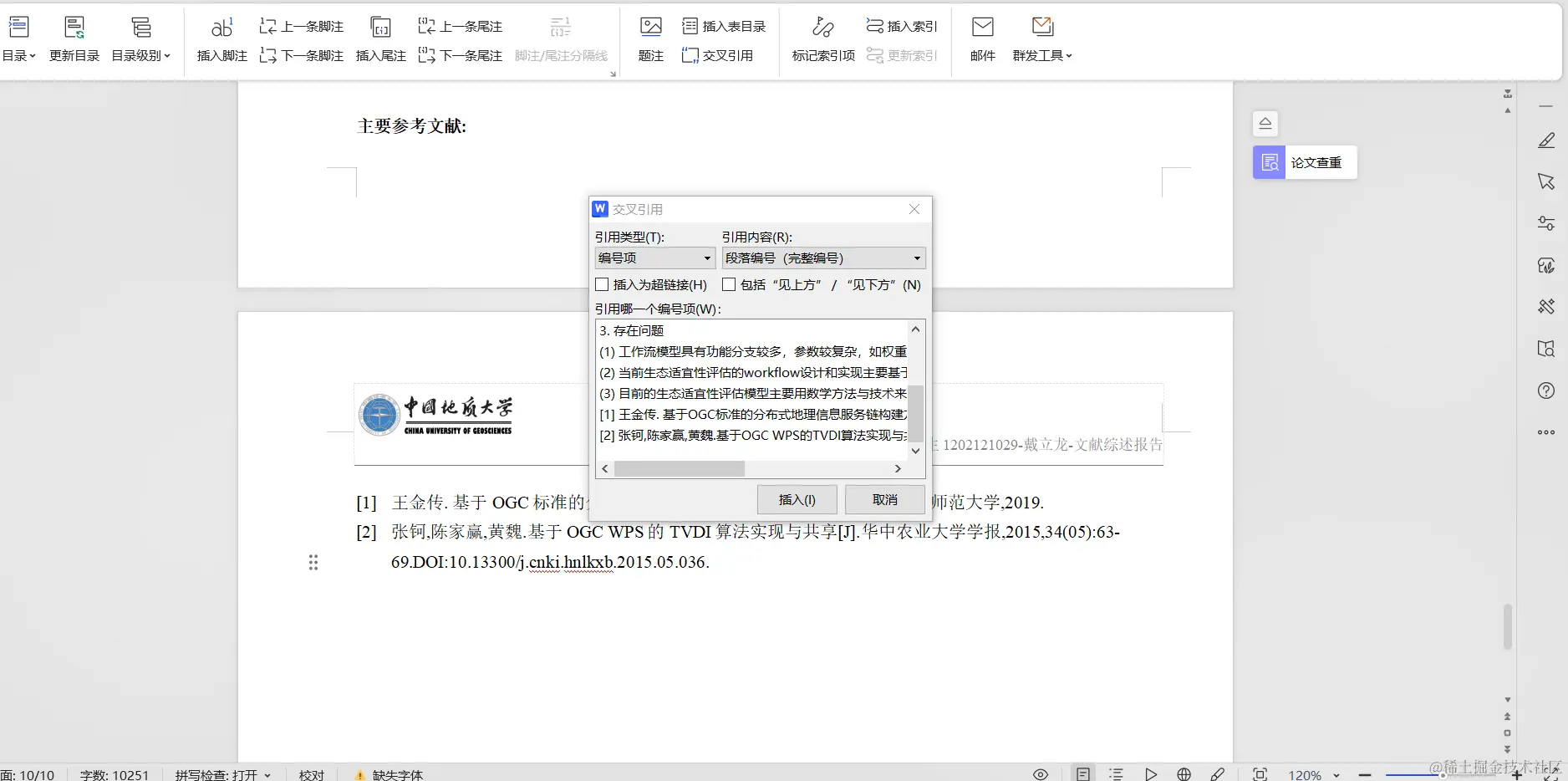The height and width of the screenshot is (781, 1568).
Task: Click the 插入(I) button in the dialog
Action: [x=796, y=499]
